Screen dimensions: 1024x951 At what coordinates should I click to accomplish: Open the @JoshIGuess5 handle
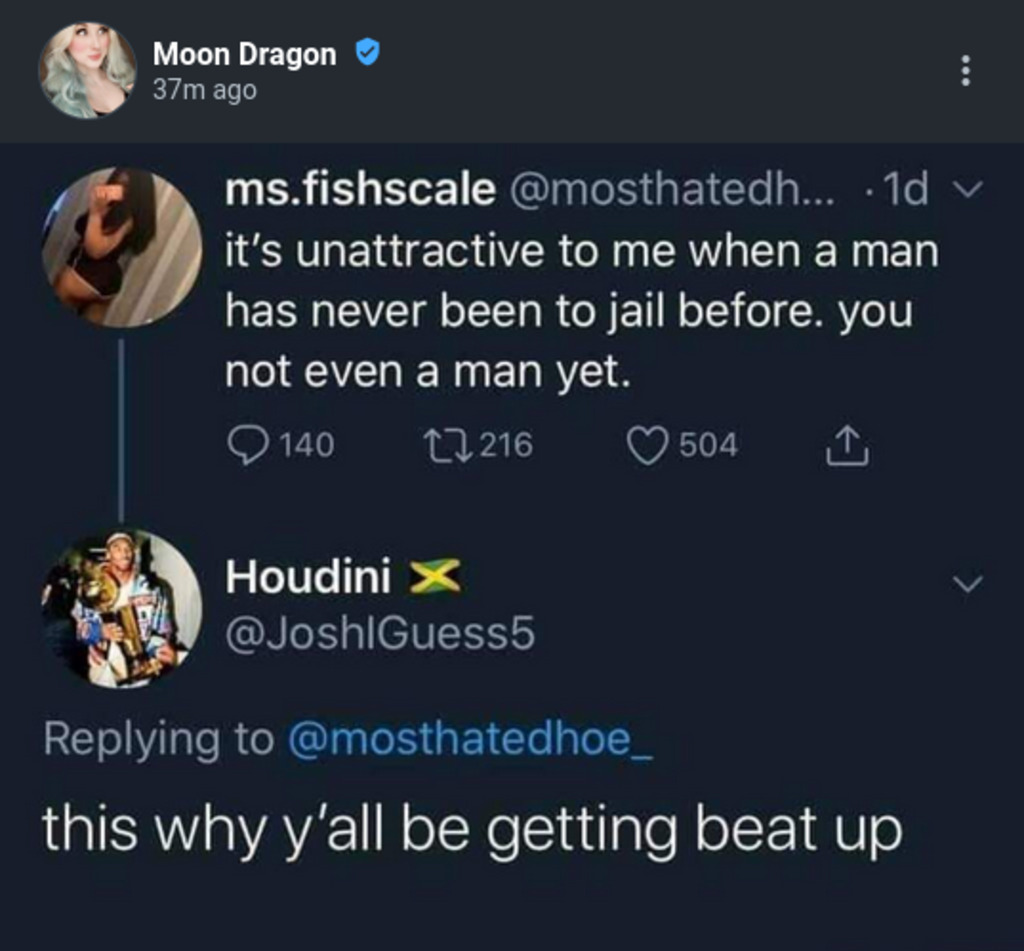(380, 634)
